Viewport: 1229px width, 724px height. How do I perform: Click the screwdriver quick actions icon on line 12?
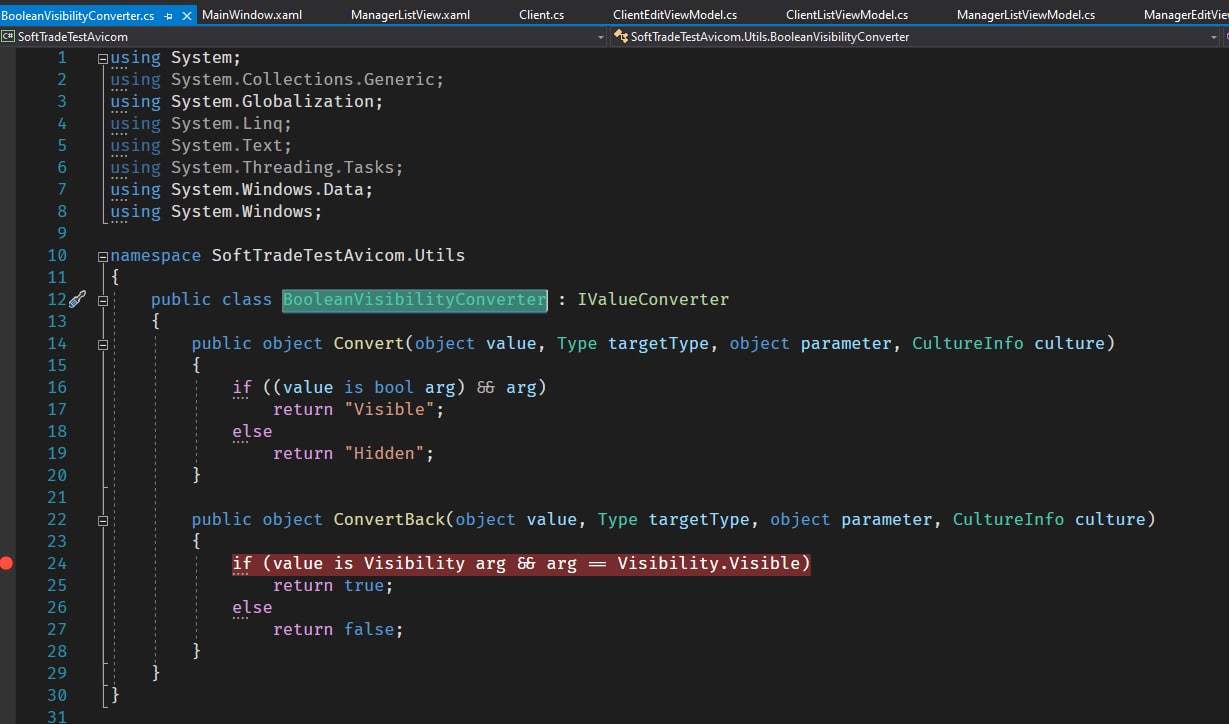(x=78, y=299)
